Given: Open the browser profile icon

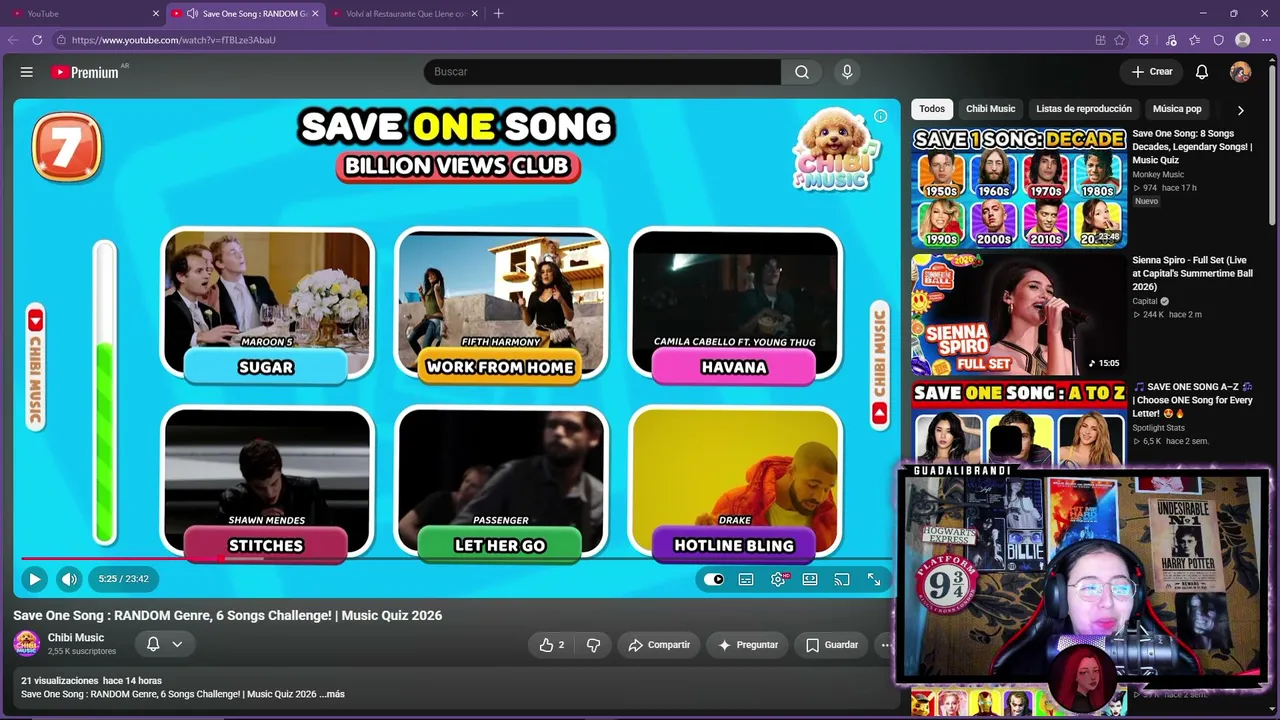Looking at the screenshot, I should 1242,40.
